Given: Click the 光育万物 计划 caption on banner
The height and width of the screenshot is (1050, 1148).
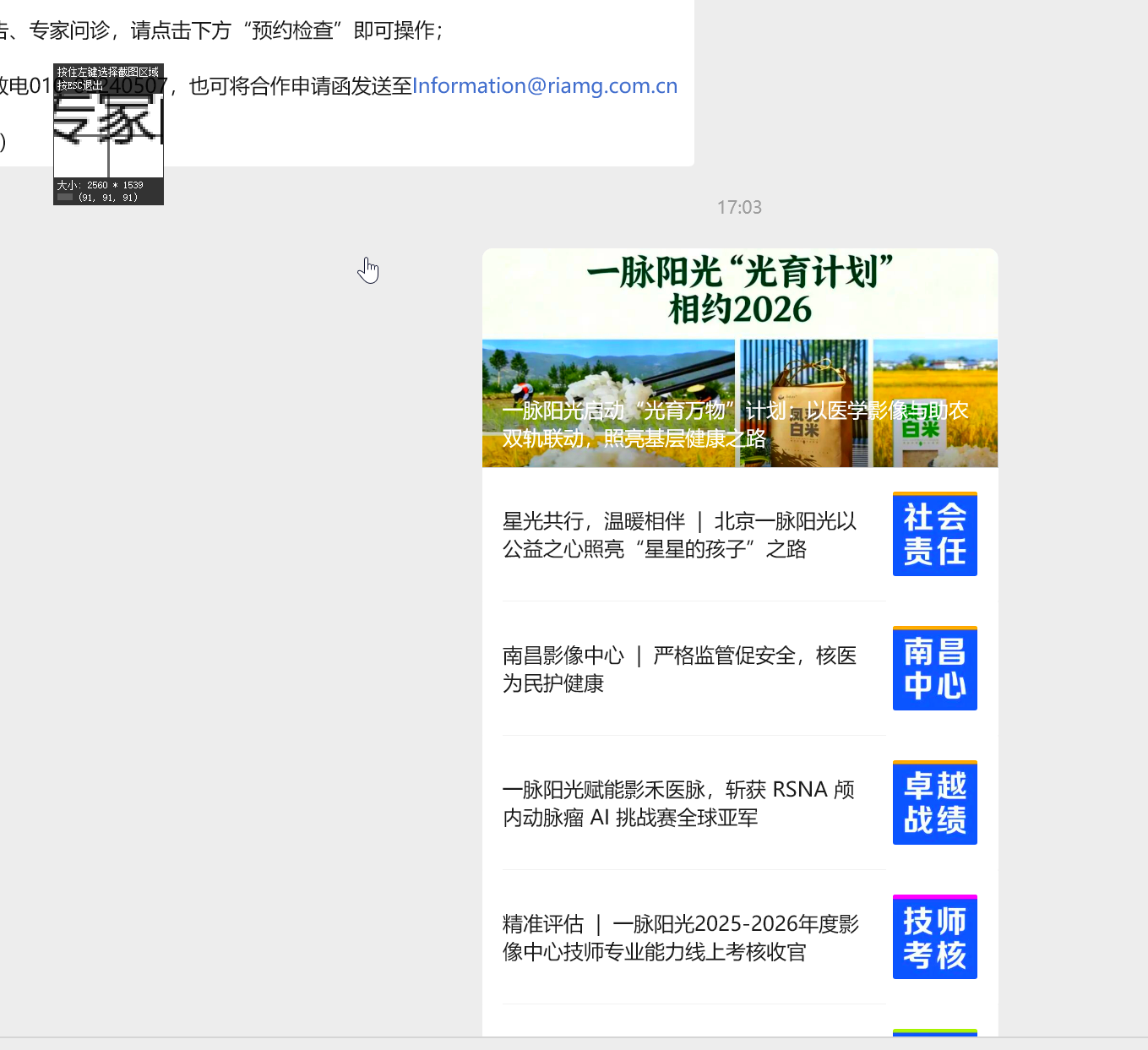Looking at the screenshot, I should click(735, 424).
